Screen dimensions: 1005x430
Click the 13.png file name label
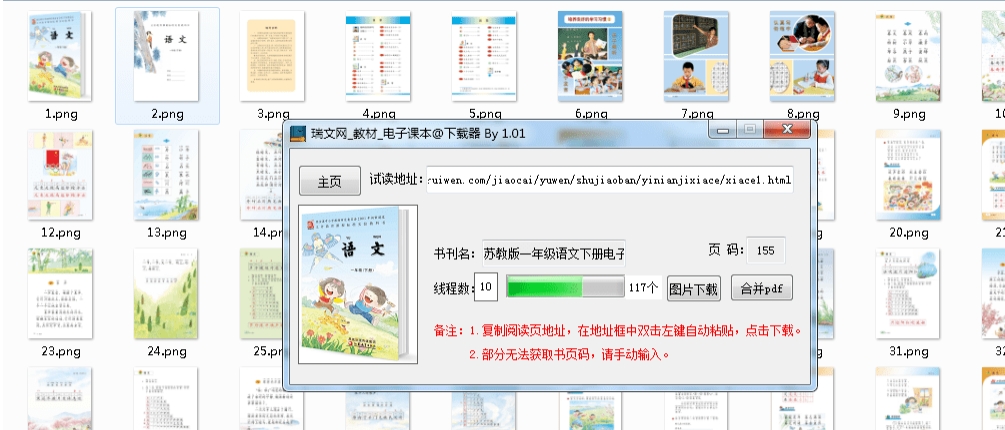(x=167, y=233)
